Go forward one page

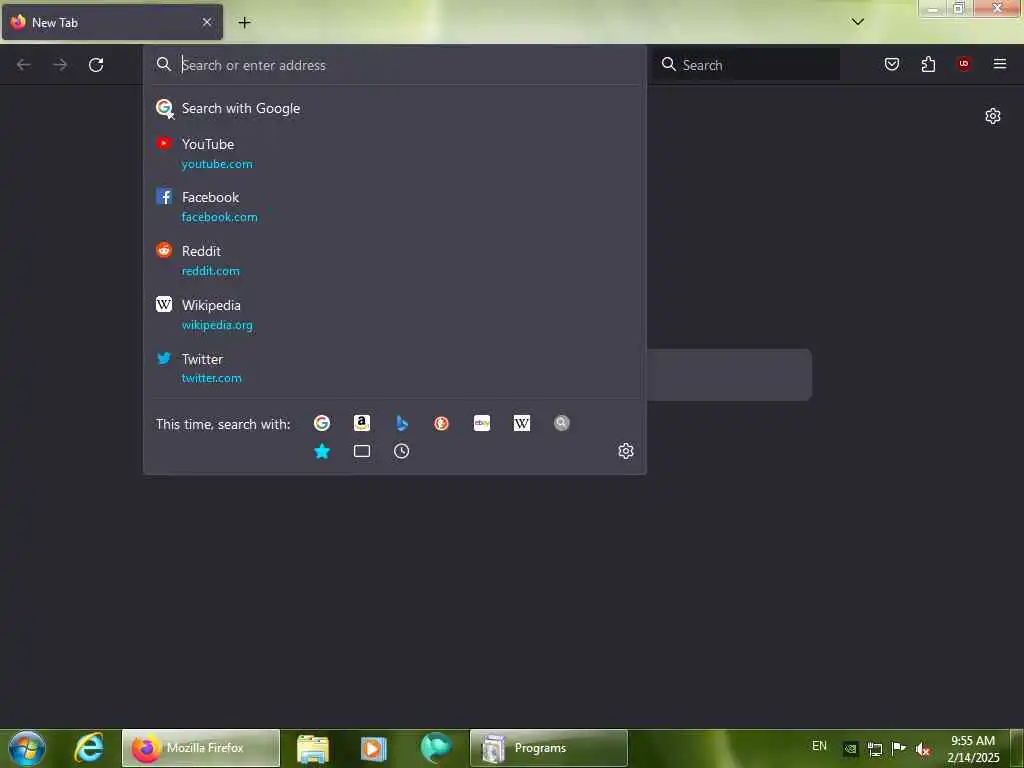(x=60, y=65)
